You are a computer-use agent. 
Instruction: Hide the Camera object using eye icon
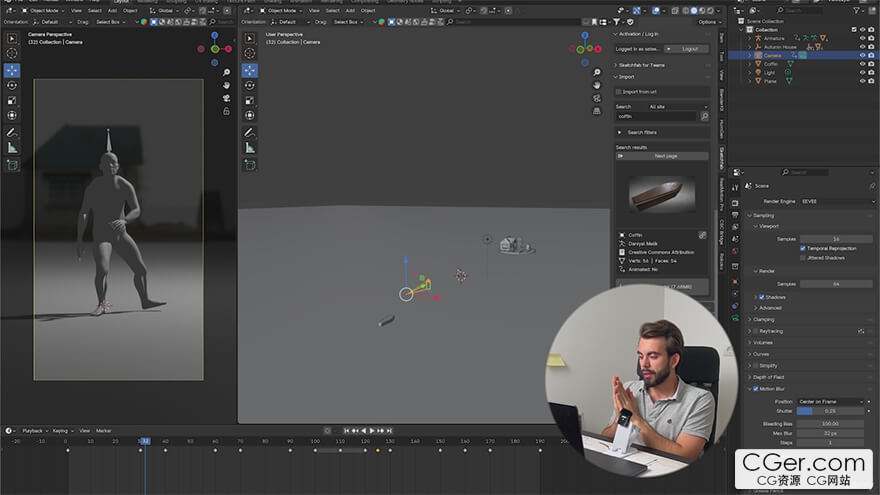(862, 55)
